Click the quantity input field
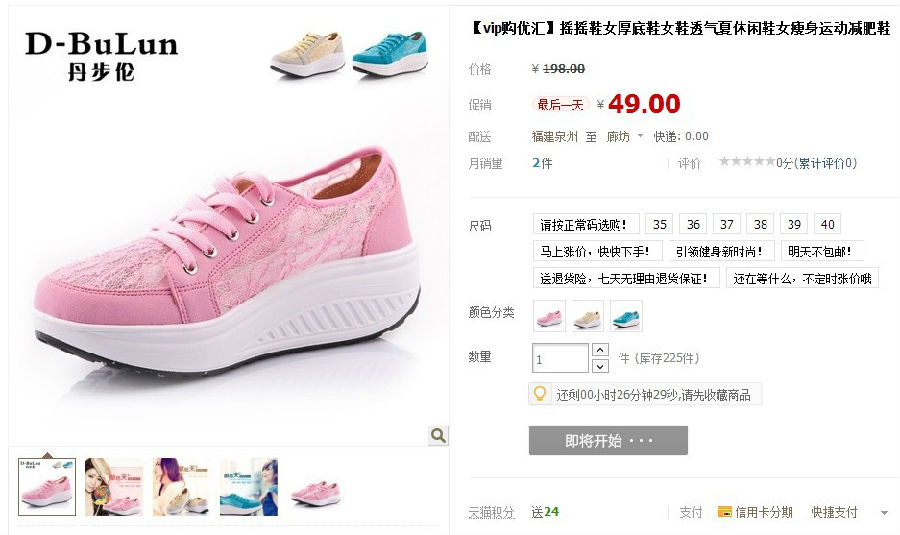Viewport: 900px width, 535px height. [560, 358]
